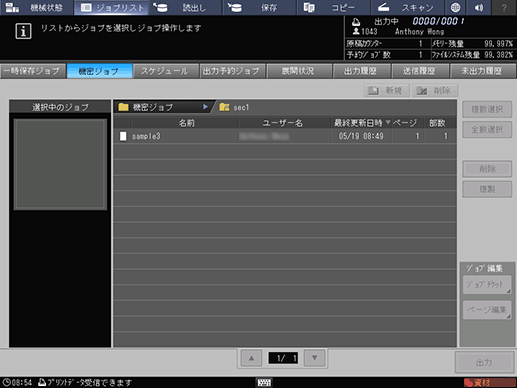Click the 出力中 output counter icon
517x388 pixels.
(x=356, y=22)
